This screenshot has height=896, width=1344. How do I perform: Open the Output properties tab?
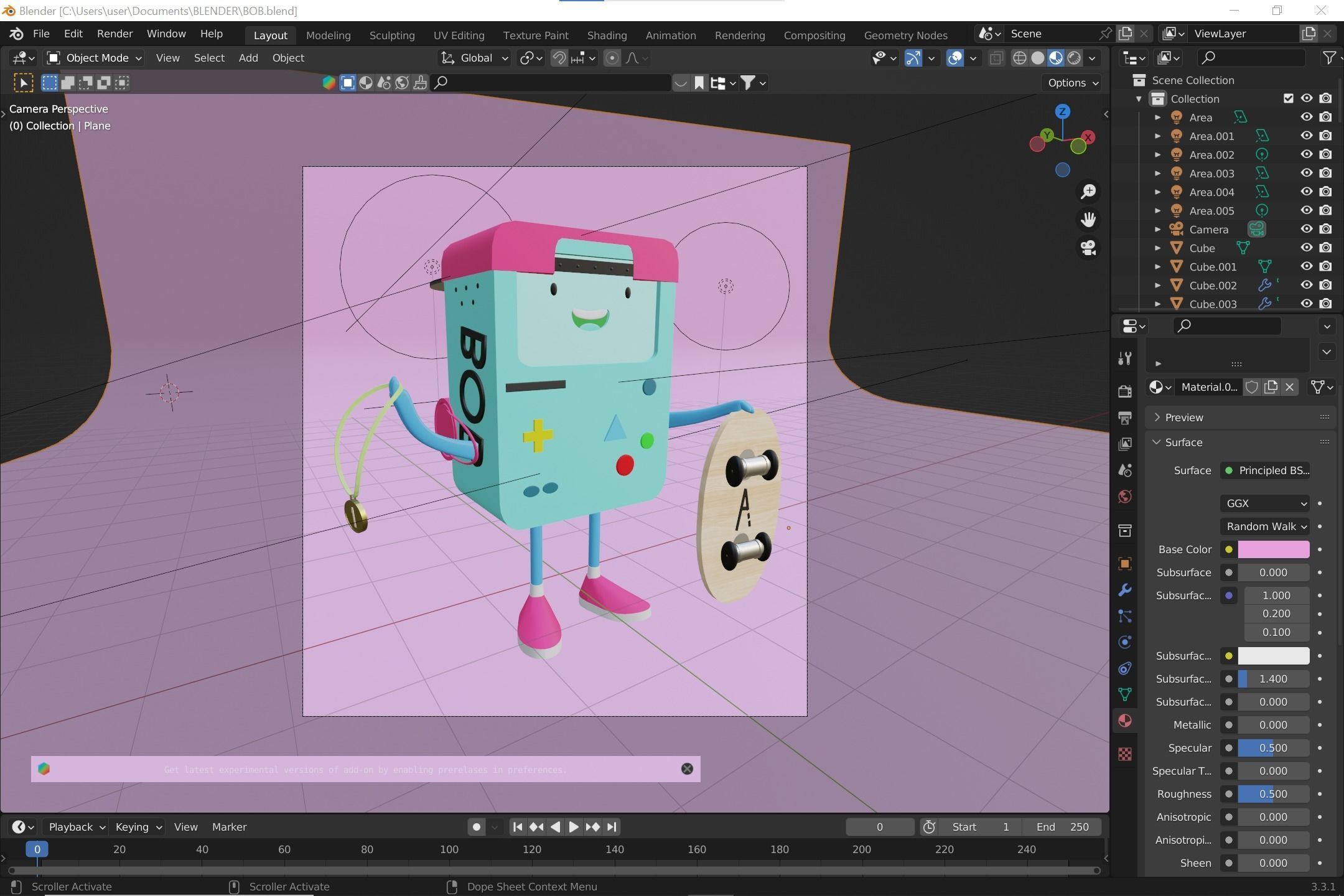coord(1124,418)
